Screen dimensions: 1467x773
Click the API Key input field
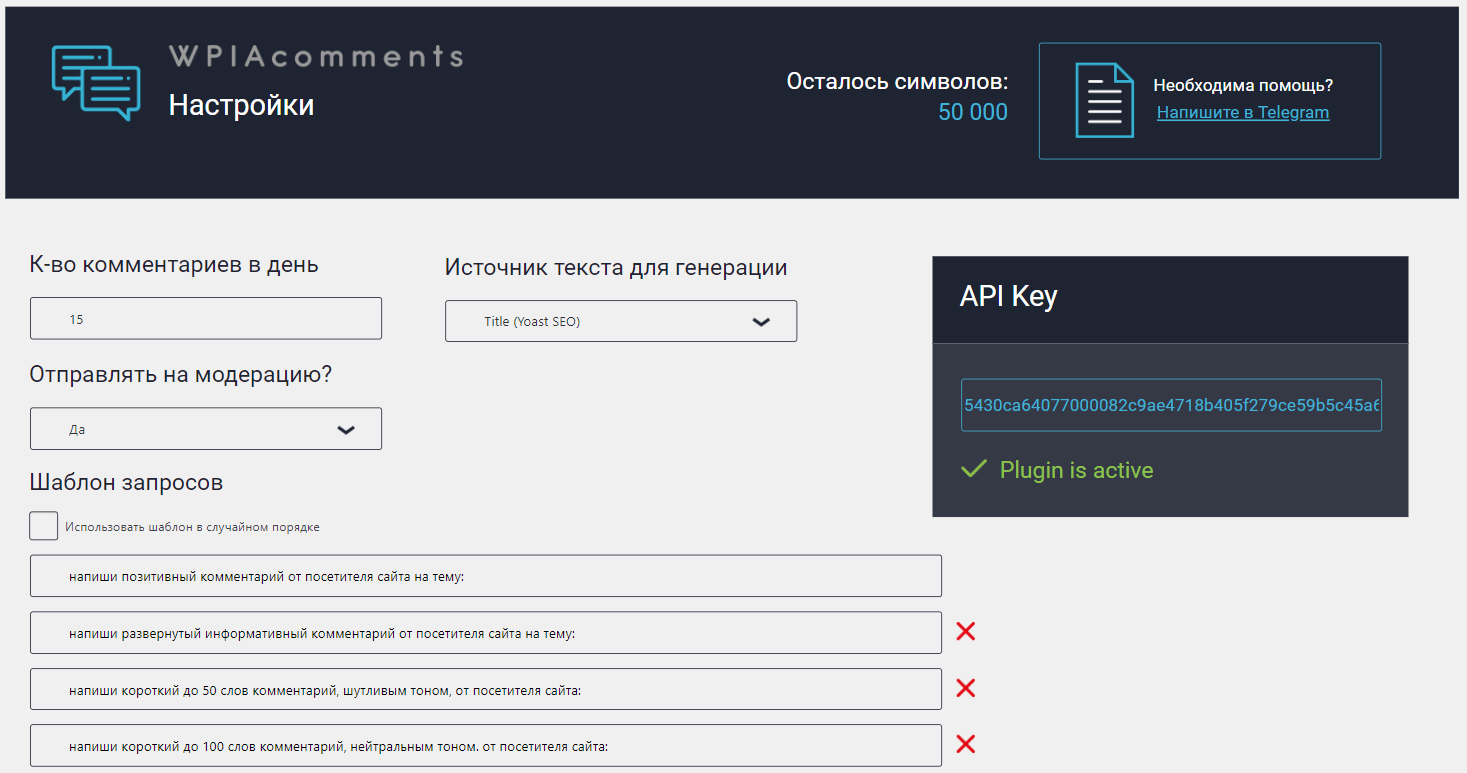tap(1171, 405)
